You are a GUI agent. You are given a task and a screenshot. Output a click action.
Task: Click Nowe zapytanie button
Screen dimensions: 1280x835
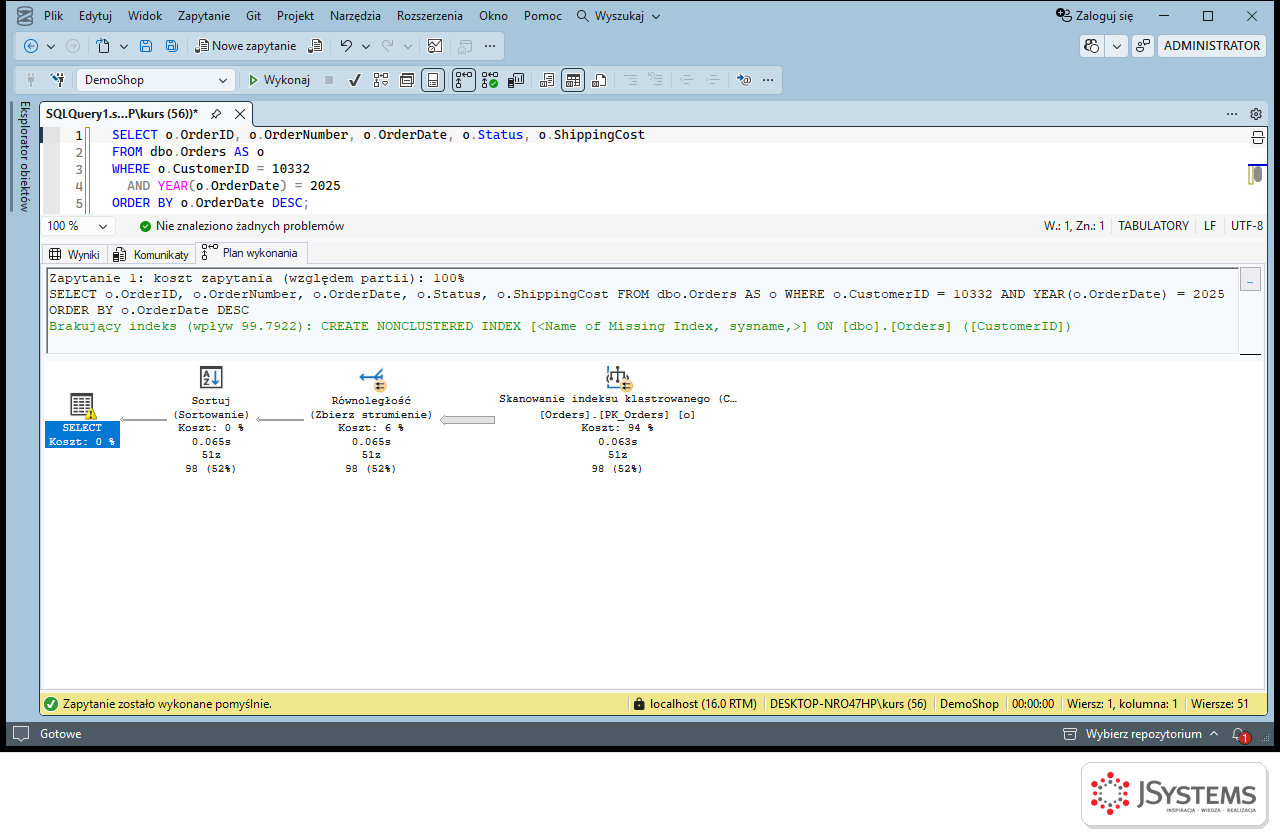point(246,46)
